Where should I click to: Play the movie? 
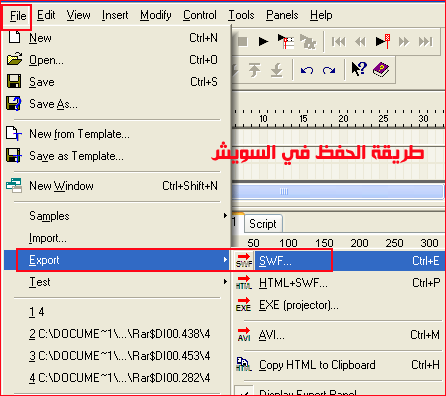(263, 42)
